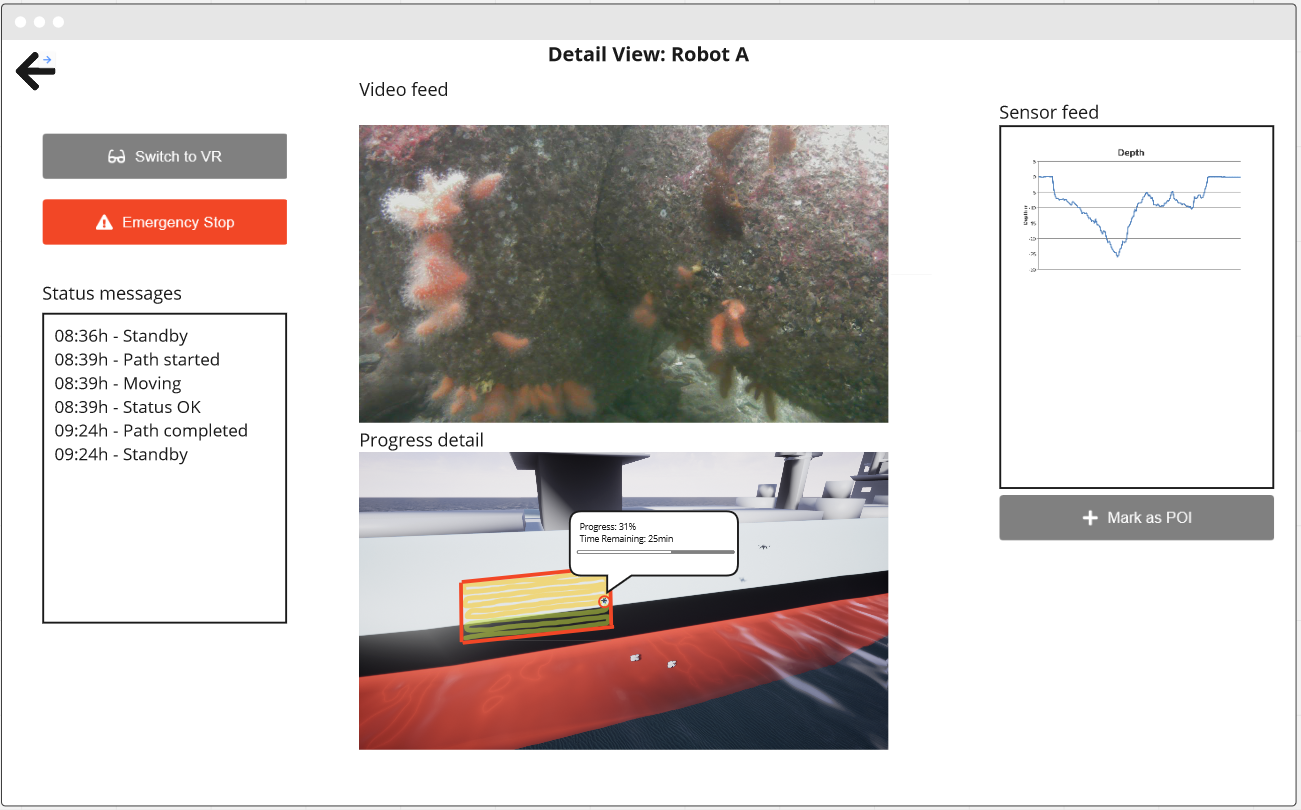This screenshot has height=810, width=1301.
Task: Click the VR glasses icon
Action: (x=117, y=157)
